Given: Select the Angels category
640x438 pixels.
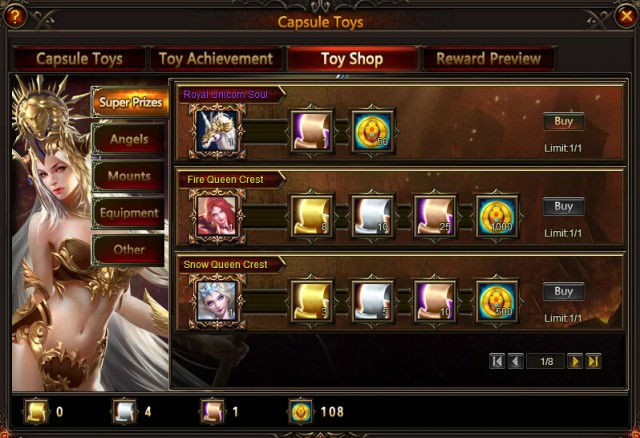Looking at the screenshot, I should (129, 139).
